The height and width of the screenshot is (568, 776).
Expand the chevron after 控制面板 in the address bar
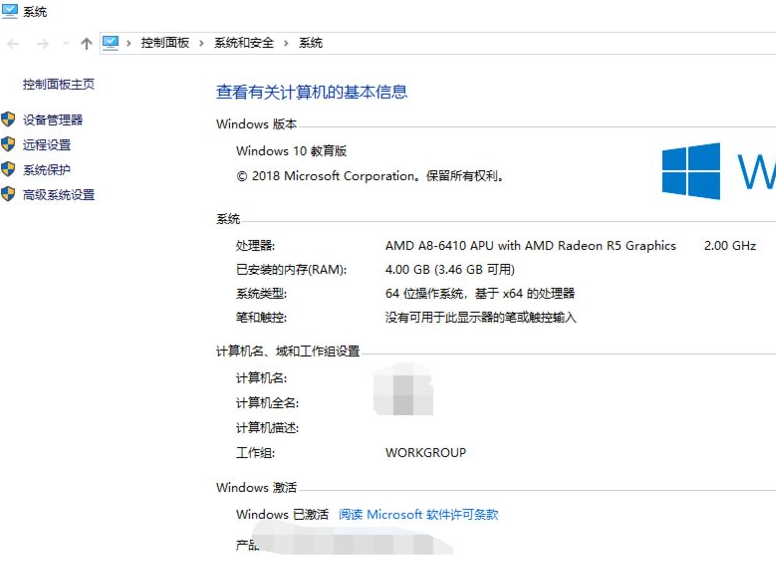201,43
